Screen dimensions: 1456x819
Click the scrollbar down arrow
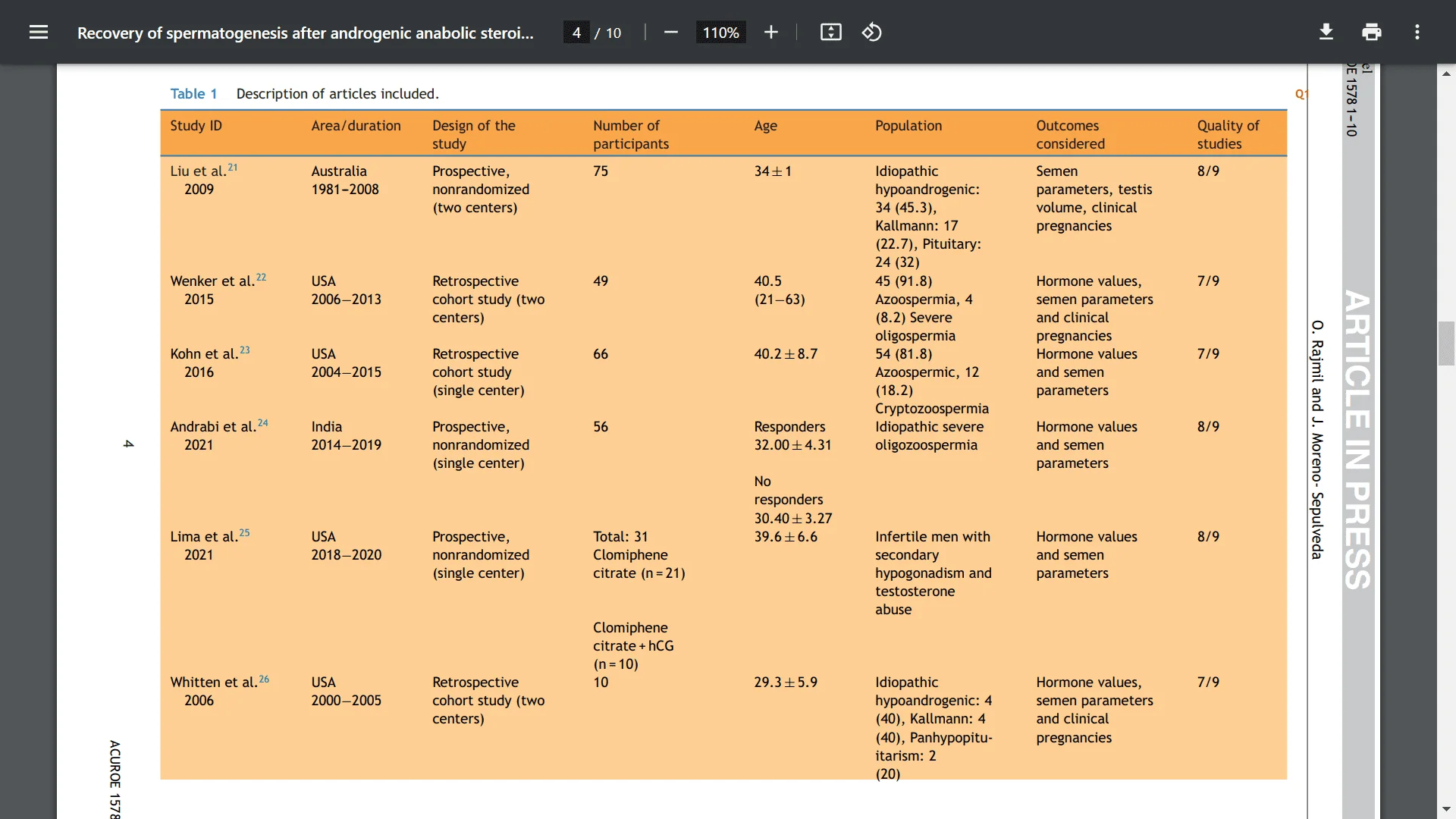[1447, 808]
